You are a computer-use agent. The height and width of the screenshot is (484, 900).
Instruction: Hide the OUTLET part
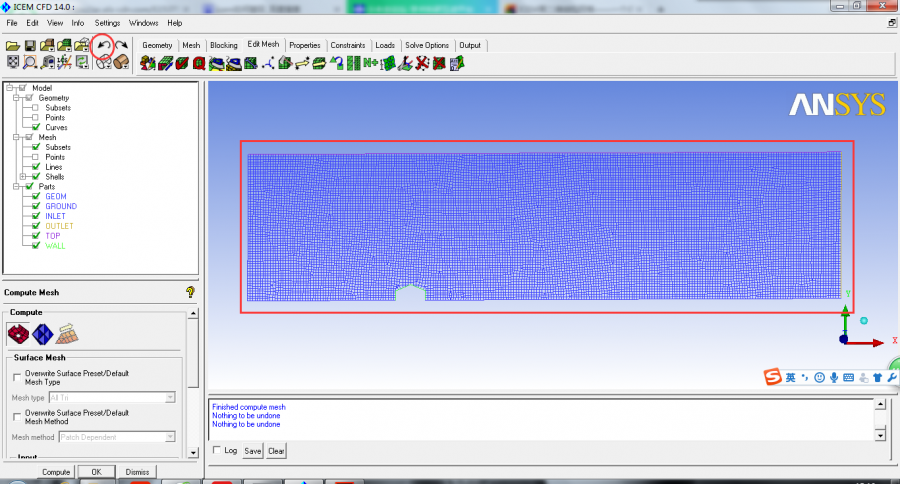click(36, 226)
